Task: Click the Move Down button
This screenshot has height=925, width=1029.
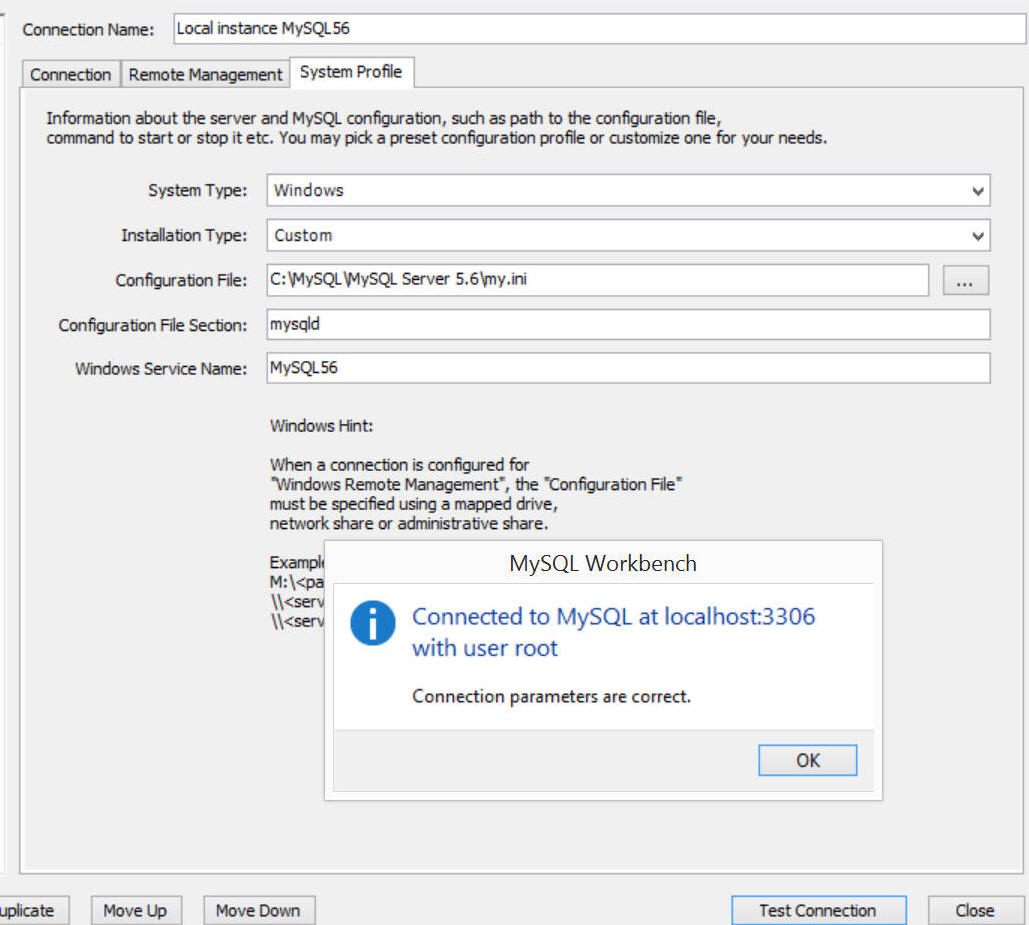Action: point(259,911)
